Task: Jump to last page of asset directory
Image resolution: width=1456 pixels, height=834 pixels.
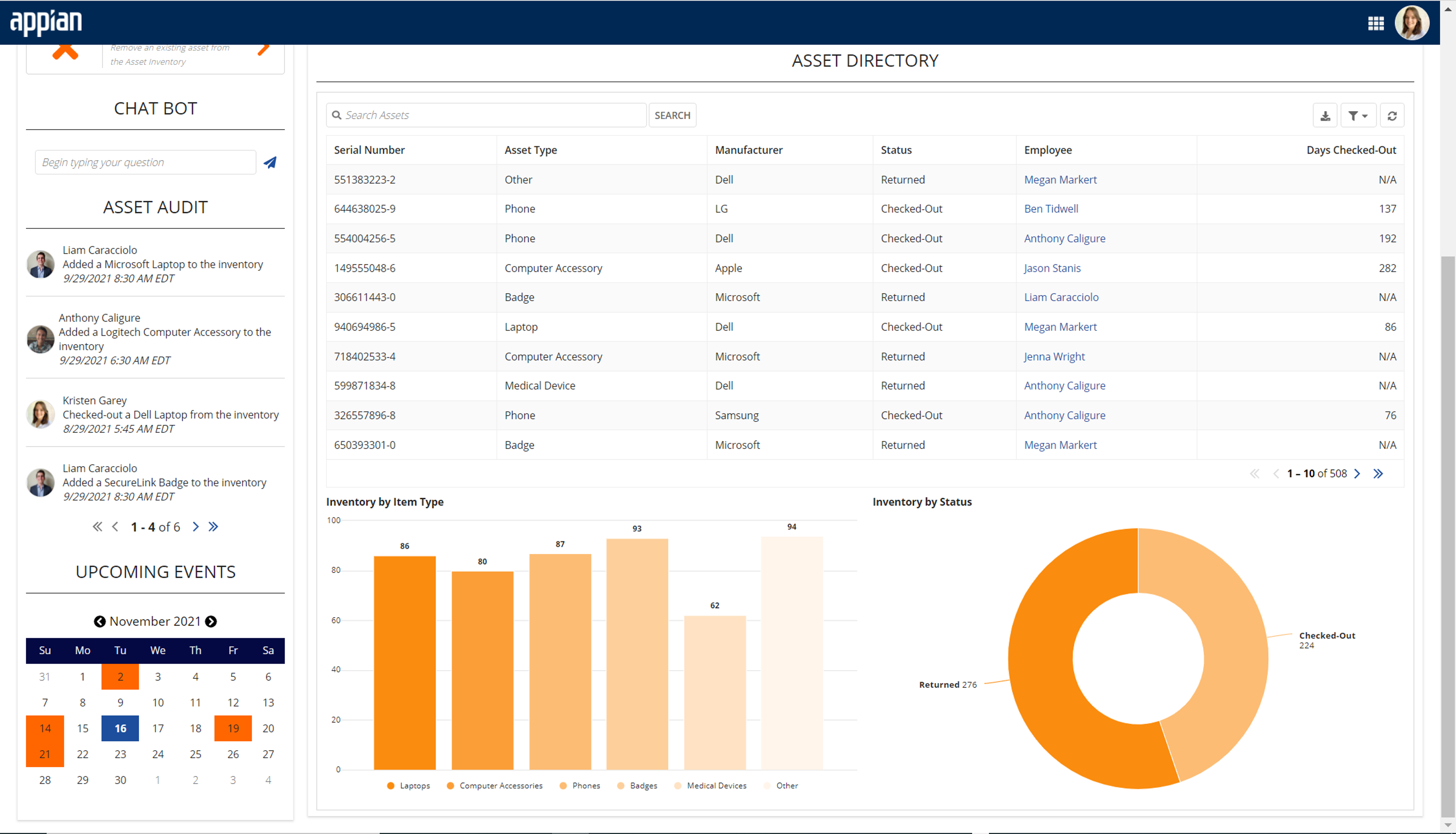Action: click(1378, 474)
